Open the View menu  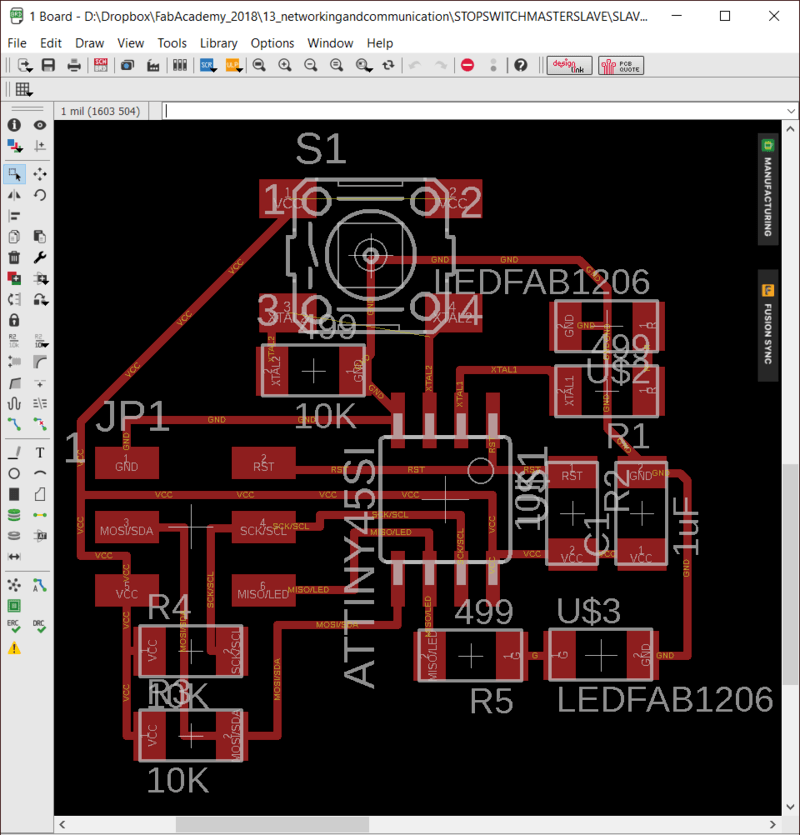130,43
